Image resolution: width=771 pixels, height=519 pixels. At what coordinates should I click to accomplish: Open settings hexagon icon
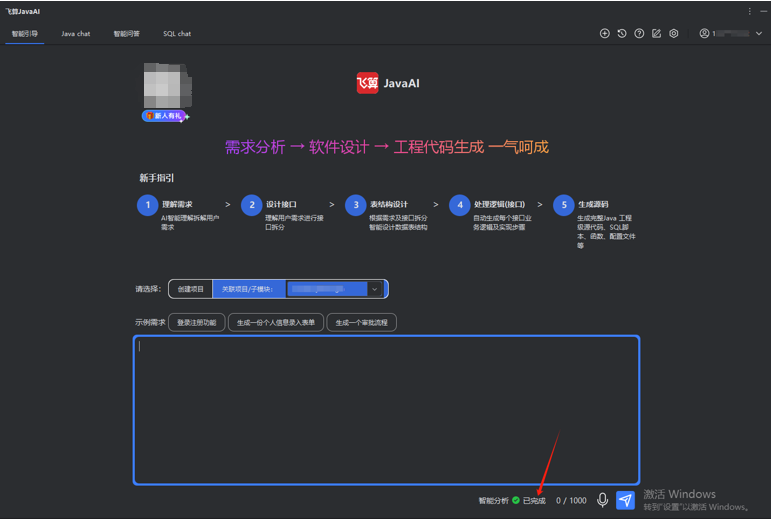[674, 33]
